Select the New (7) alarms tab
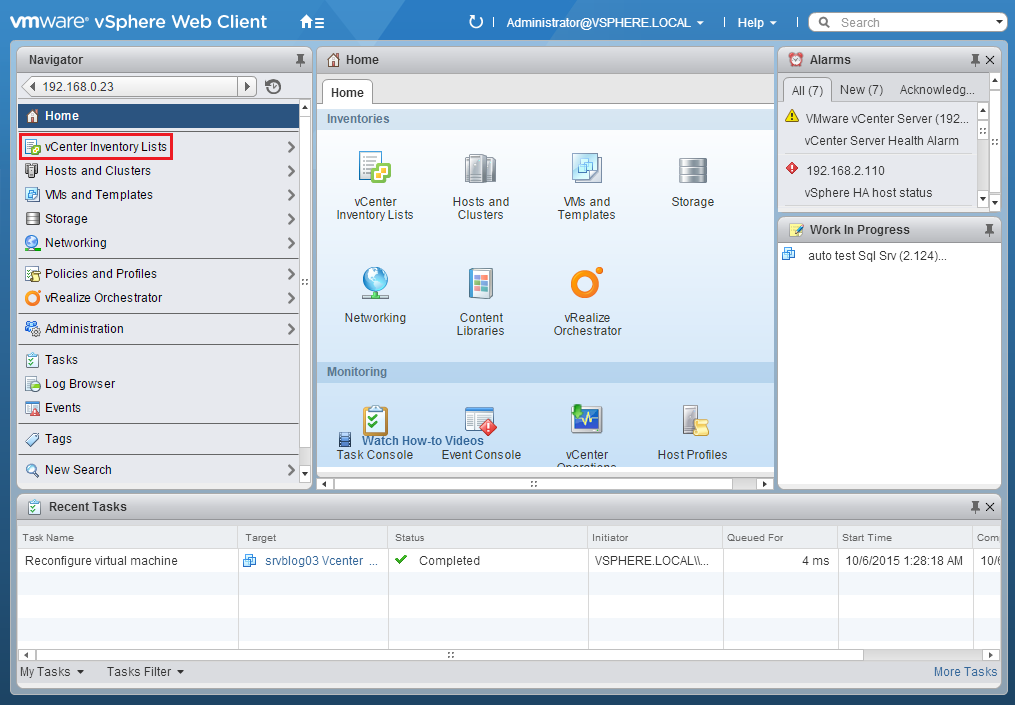The width and height of the screenshot is (1015, 705). click(861, 90)
